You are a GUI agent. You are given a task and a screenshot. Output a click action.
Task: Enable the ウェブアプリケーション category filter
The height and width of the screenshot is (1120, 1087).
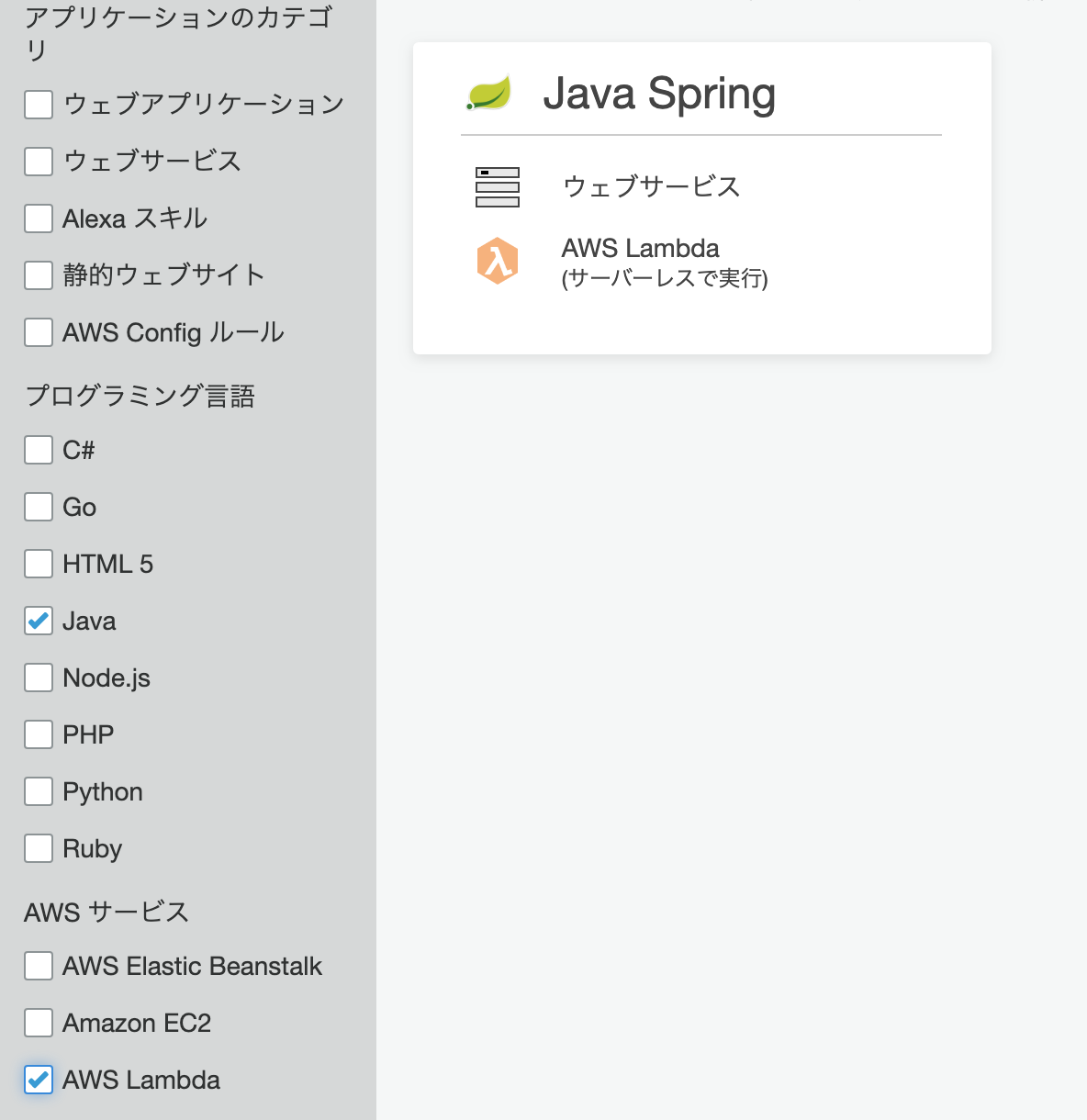pos(38,105)
